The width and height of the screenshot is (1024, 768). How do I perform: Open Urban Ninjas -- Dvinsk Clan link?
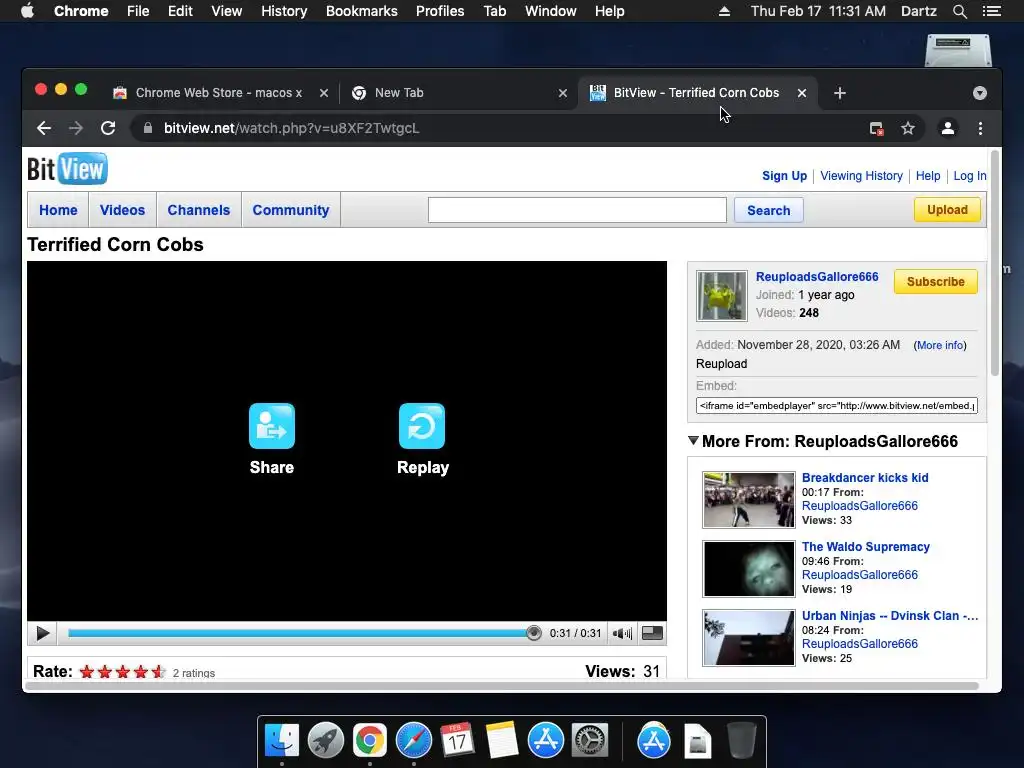889,616
